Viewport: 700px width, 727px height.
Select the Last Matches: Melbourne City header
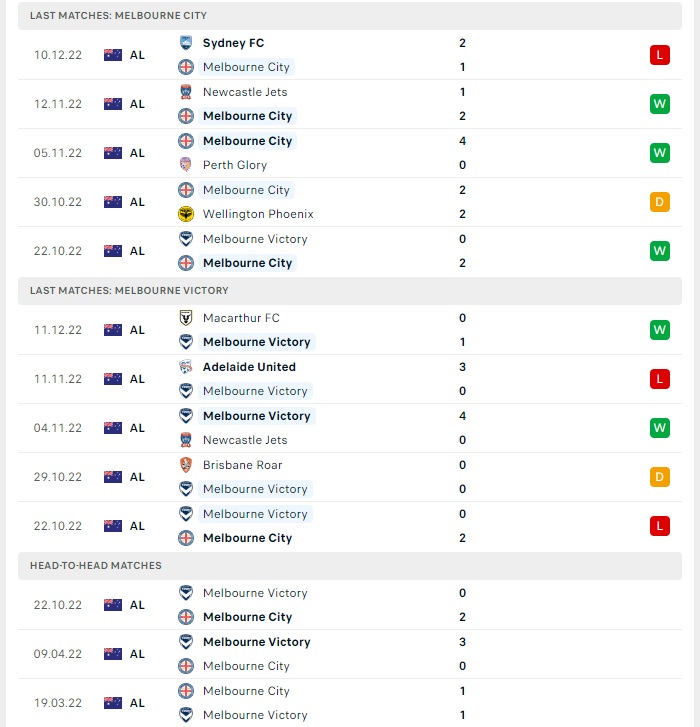[118, 16]
